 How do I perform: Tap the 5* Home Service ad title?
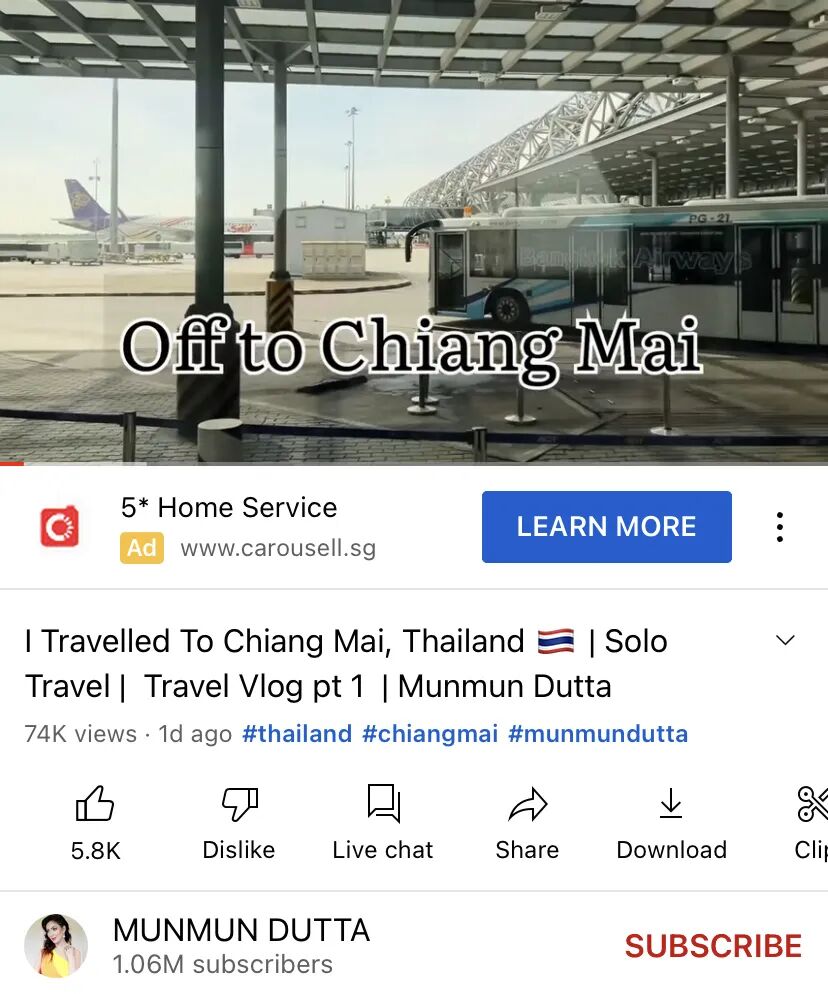click(x=229, y=507)
